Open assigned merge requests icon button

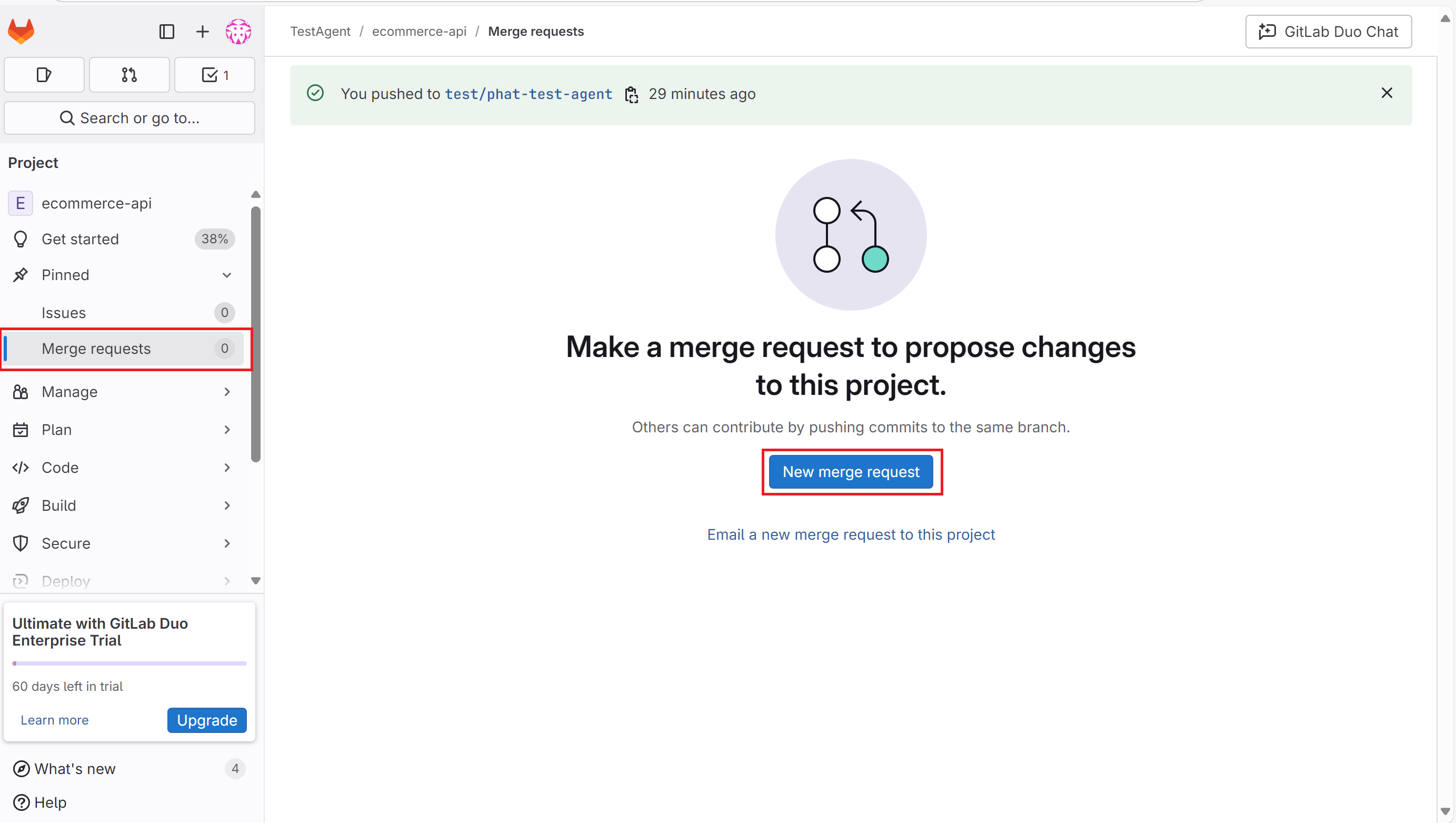pyautogui.click(x=129, y=75)
